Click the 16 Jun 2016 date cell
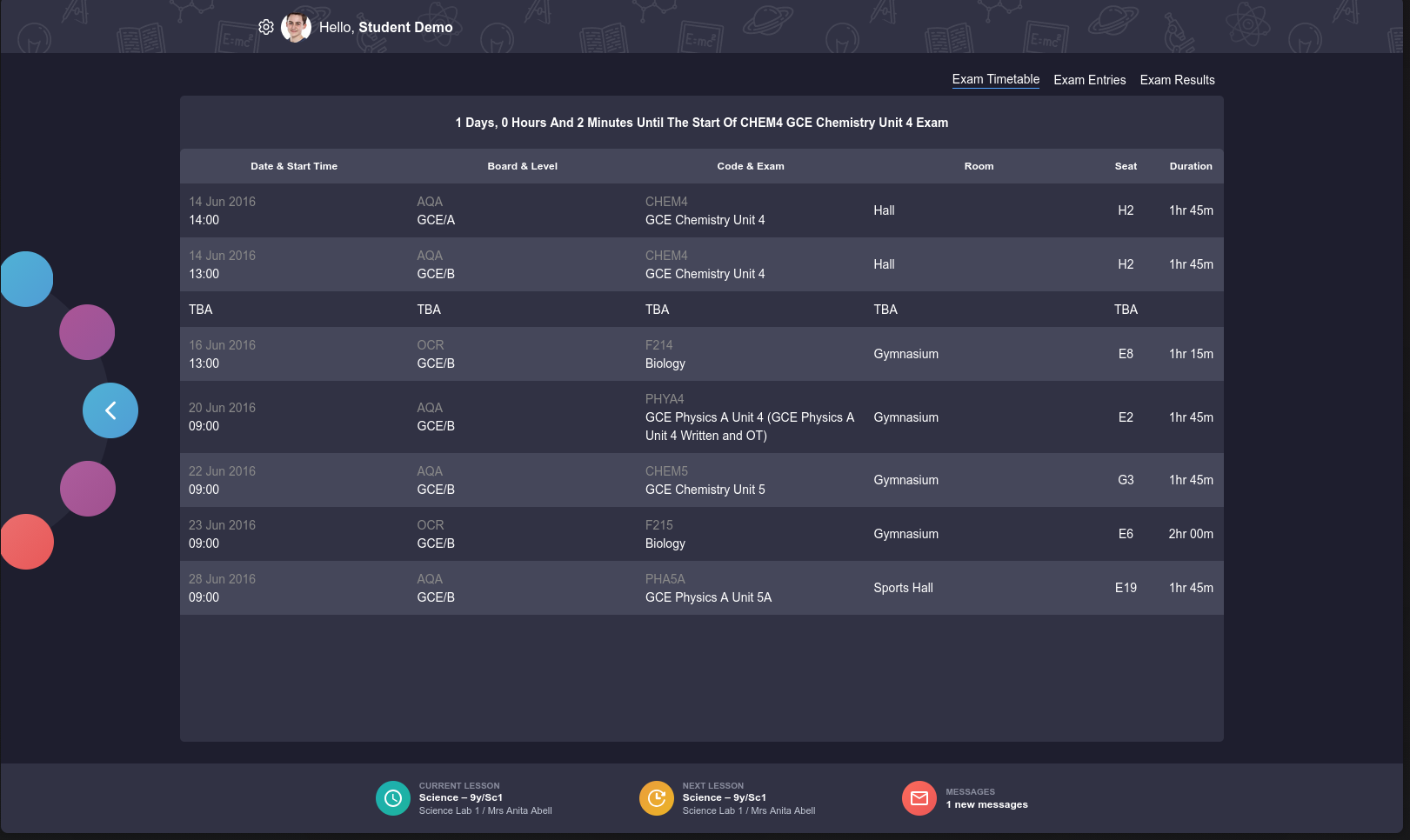The height and width of the screenshot is (840, 1410). pyautogui.click(x=294, y=354)
